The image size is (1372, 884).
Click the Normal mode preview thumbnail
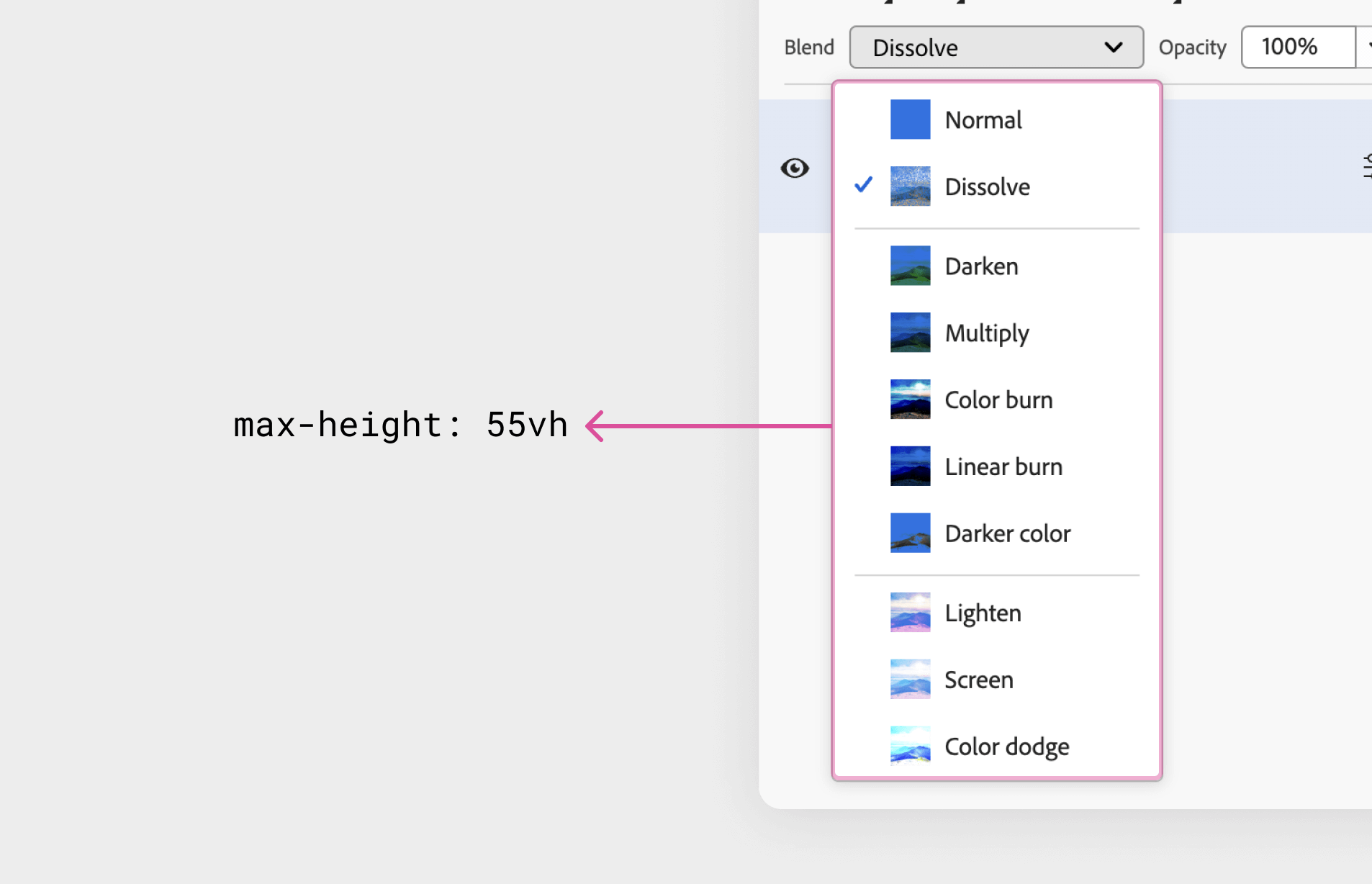coord(910,119)
